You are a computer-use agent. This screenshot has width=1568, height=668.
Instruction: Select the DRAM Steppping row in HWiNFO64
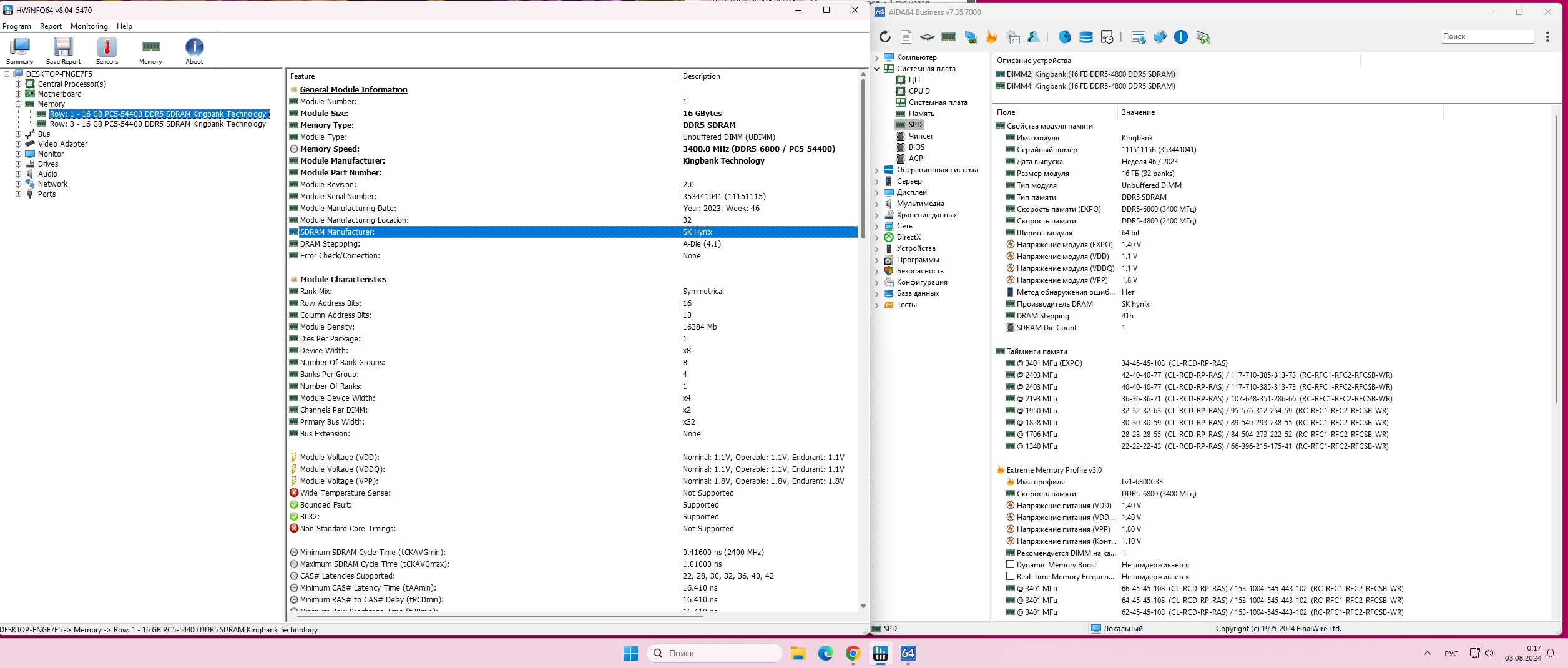point(573,244)
